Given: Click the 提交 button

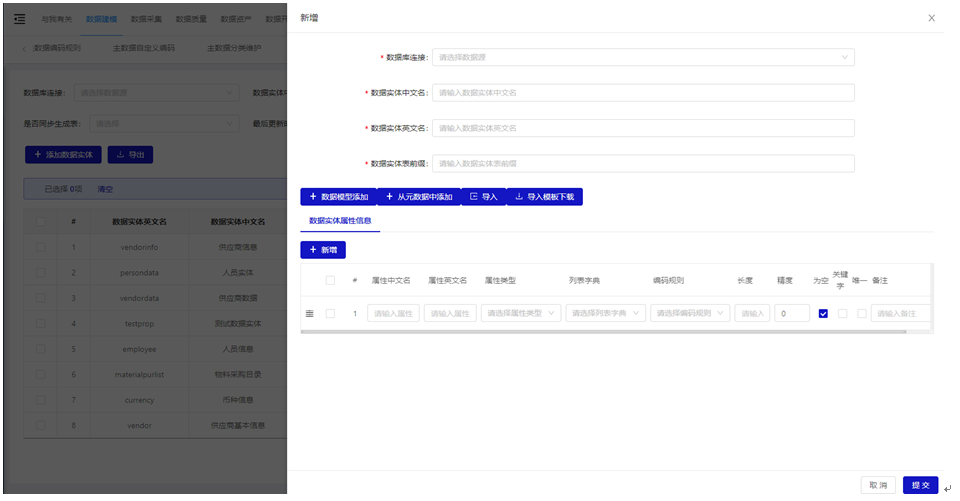Looking at the screenshot, I should pyautogui.click(x=920, y=485).
